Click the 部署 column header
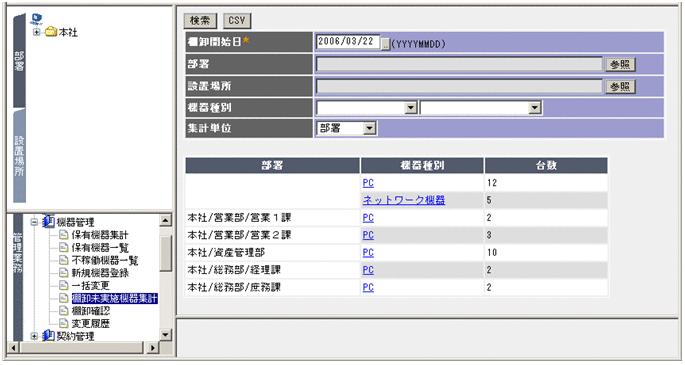The height and width of the screenshot is (365, 685). [x=273, y=165]
